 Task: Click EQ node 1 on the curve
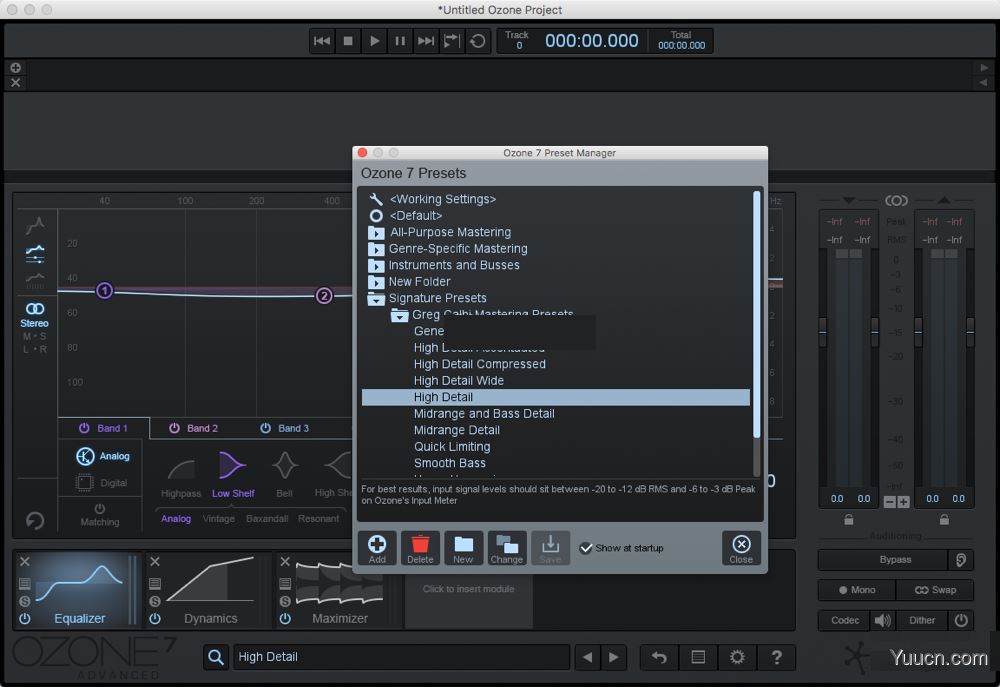105,291
